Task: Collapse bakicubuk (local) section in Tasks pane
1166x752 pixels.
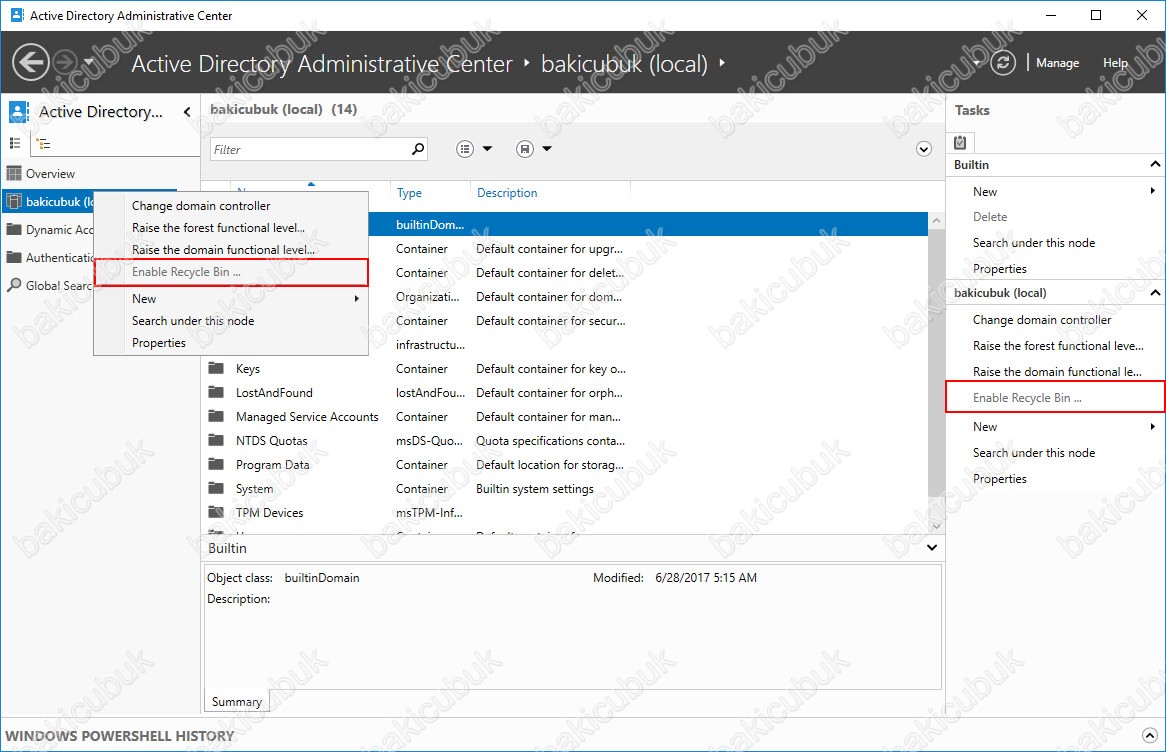Action: (1155, 292)
